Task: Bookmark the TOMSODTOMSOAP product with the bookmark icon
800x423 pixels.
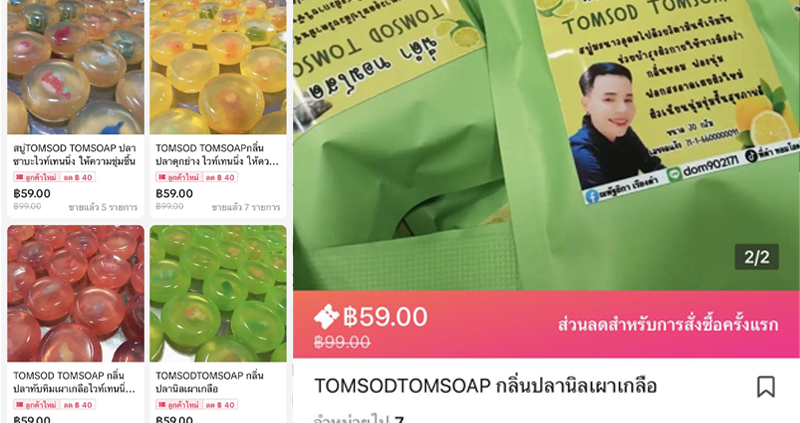Action: 765,387
